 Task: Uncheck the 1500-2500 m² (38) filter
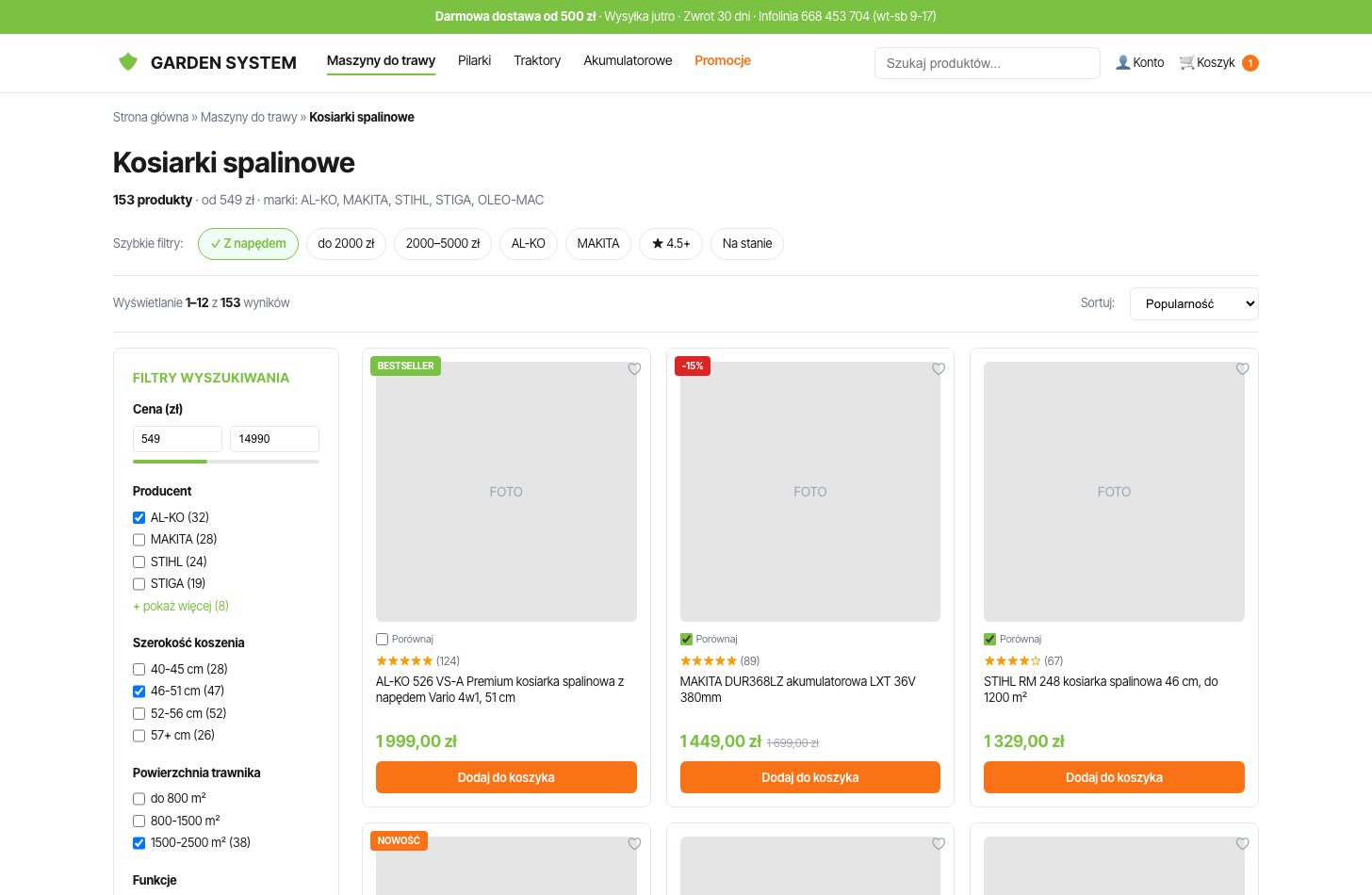click(139, 843)
